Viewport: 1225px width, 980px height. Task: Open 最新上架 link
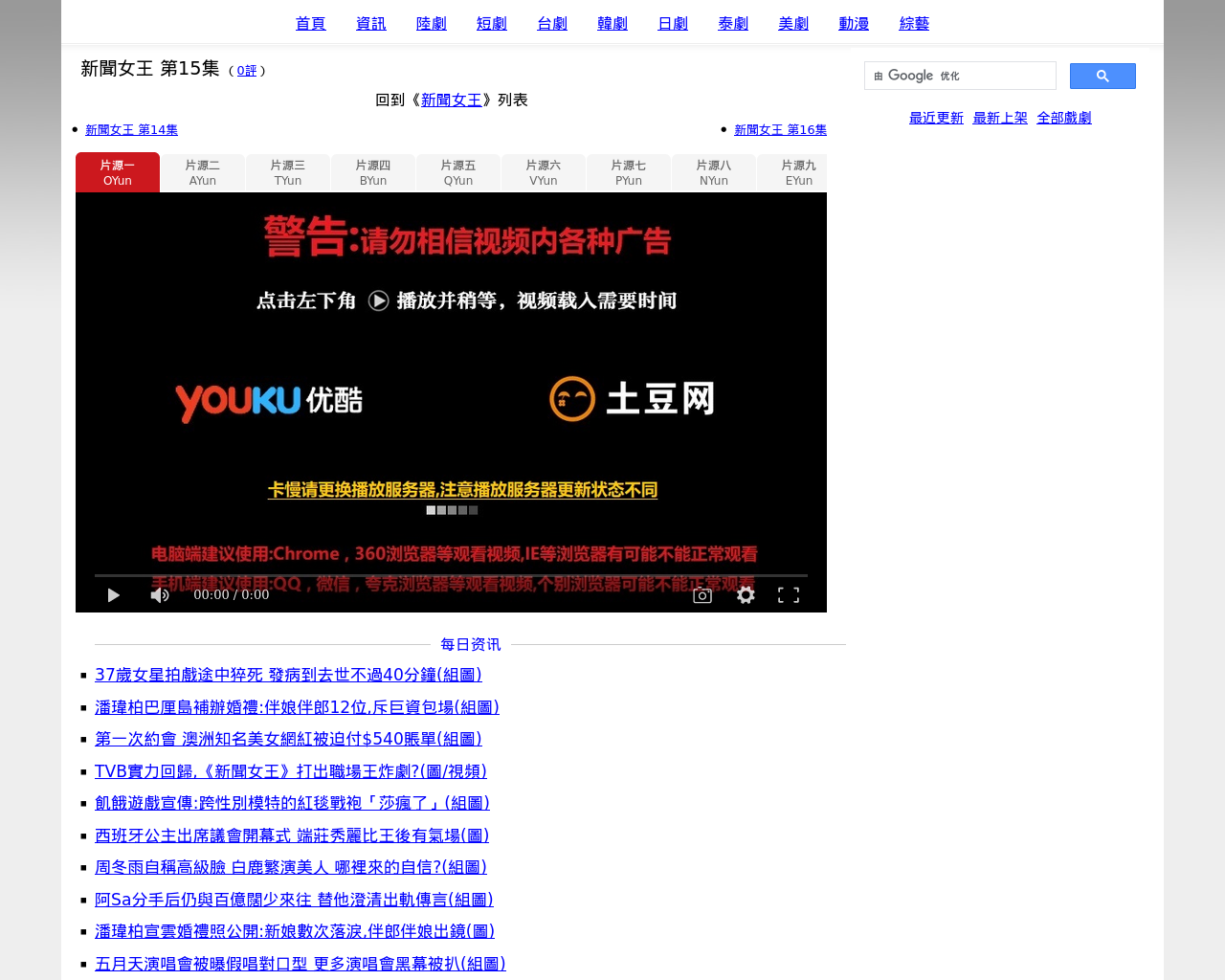pyautogui.click(x=1000, y=118)
